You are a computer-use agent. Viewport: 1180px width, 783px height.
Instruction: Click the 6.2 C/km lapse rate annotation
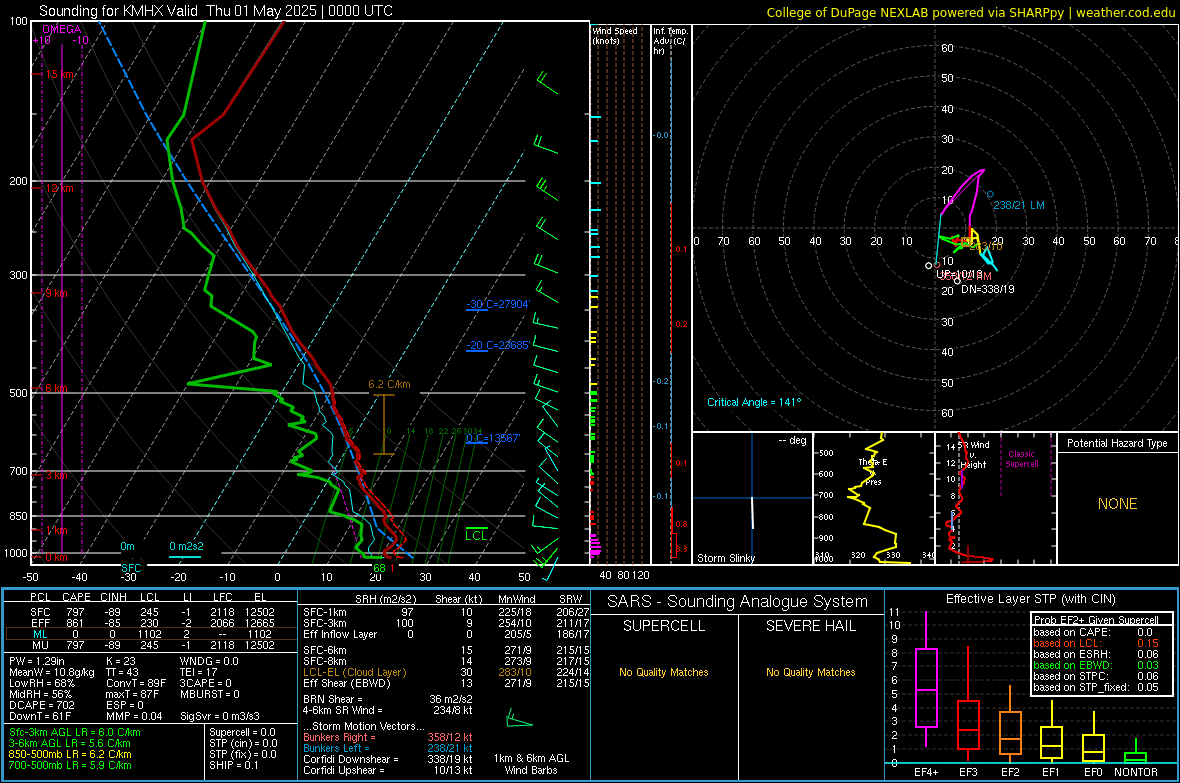(389, 384)
